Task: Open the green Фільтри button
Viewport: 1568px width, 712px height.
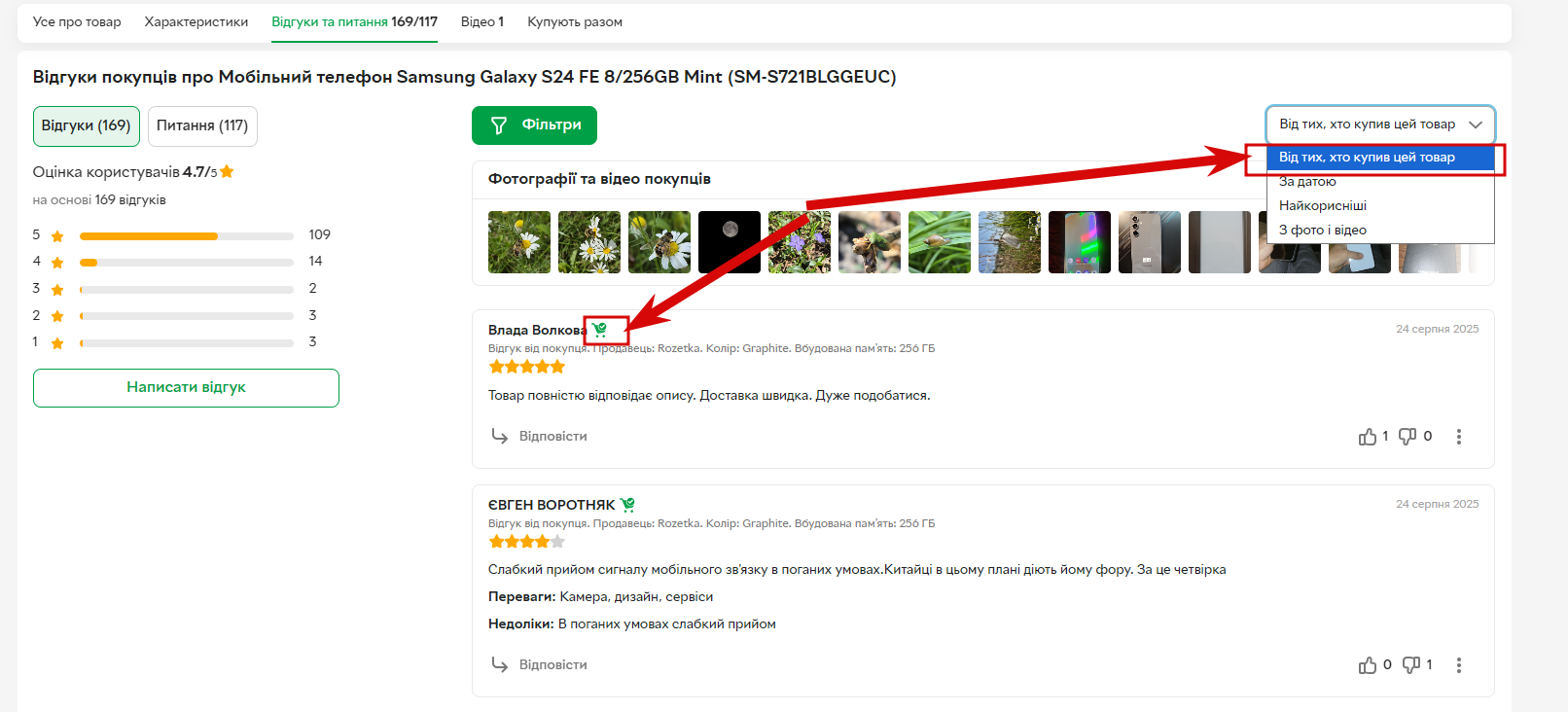Action: 534,125
